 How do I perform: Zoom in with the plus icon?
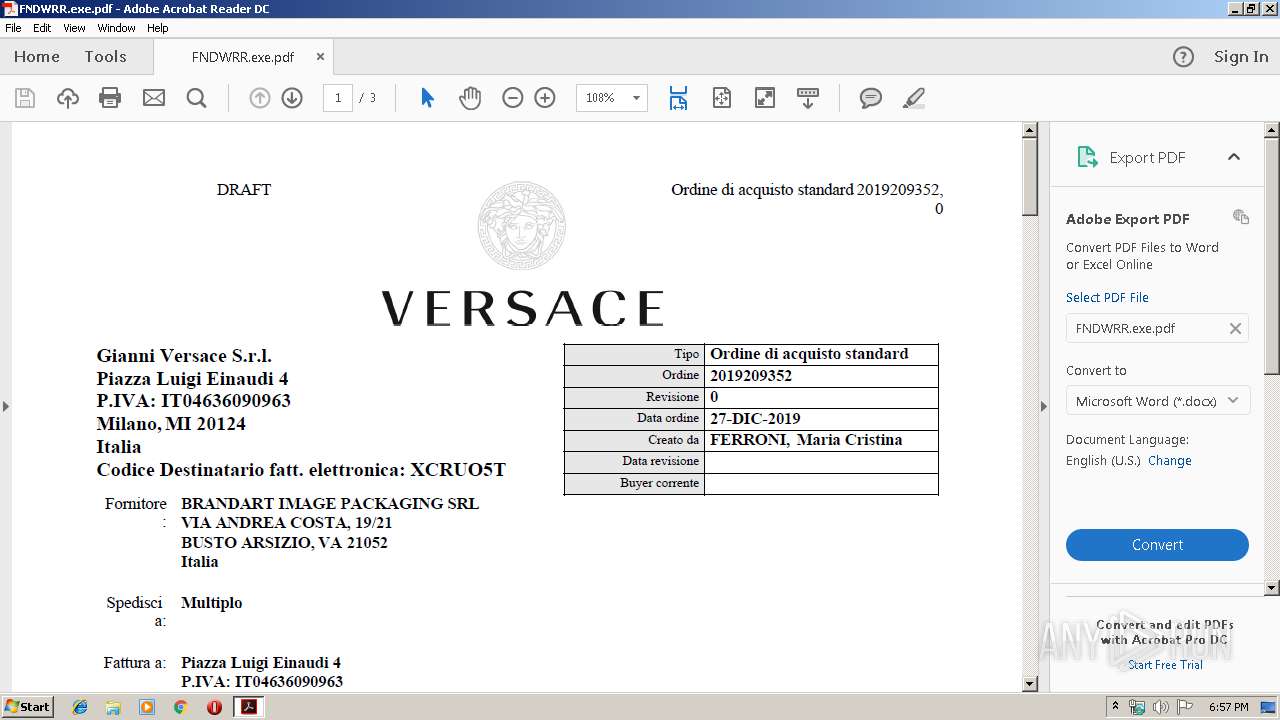[545, 98]
